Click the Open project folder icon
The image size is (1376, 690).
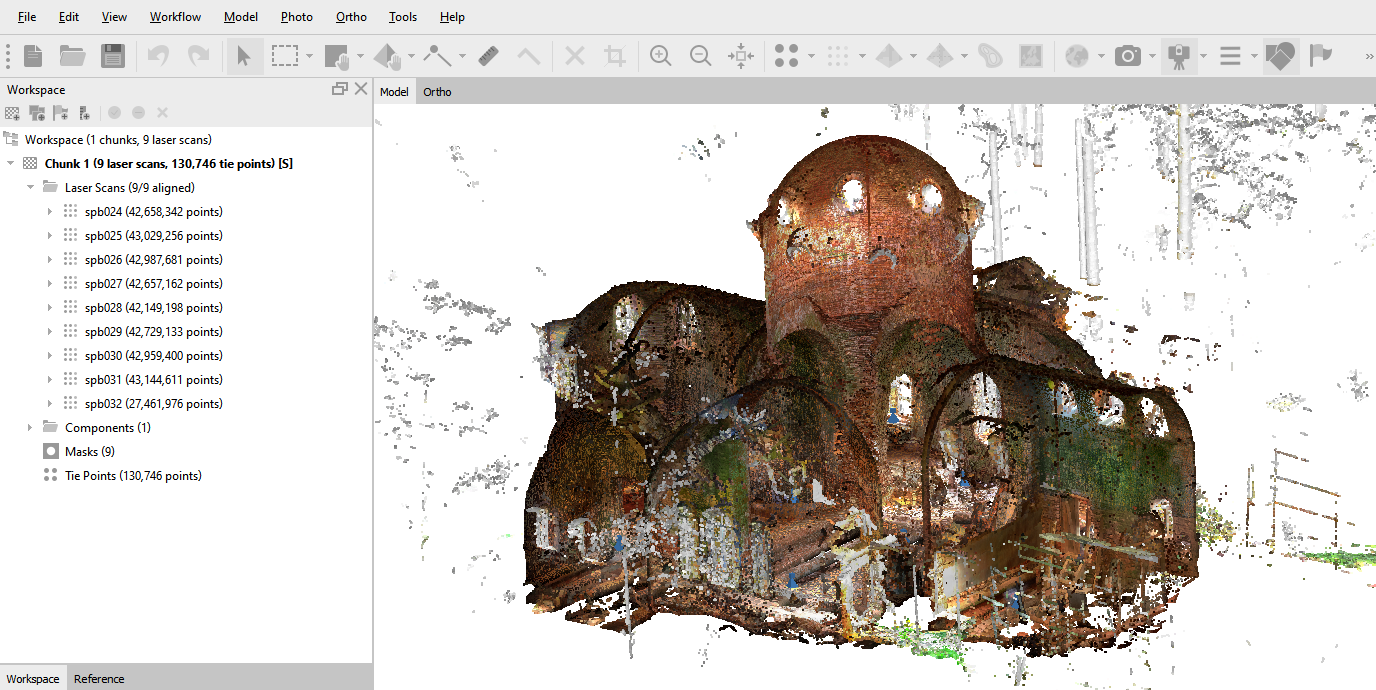coord(72,56)
